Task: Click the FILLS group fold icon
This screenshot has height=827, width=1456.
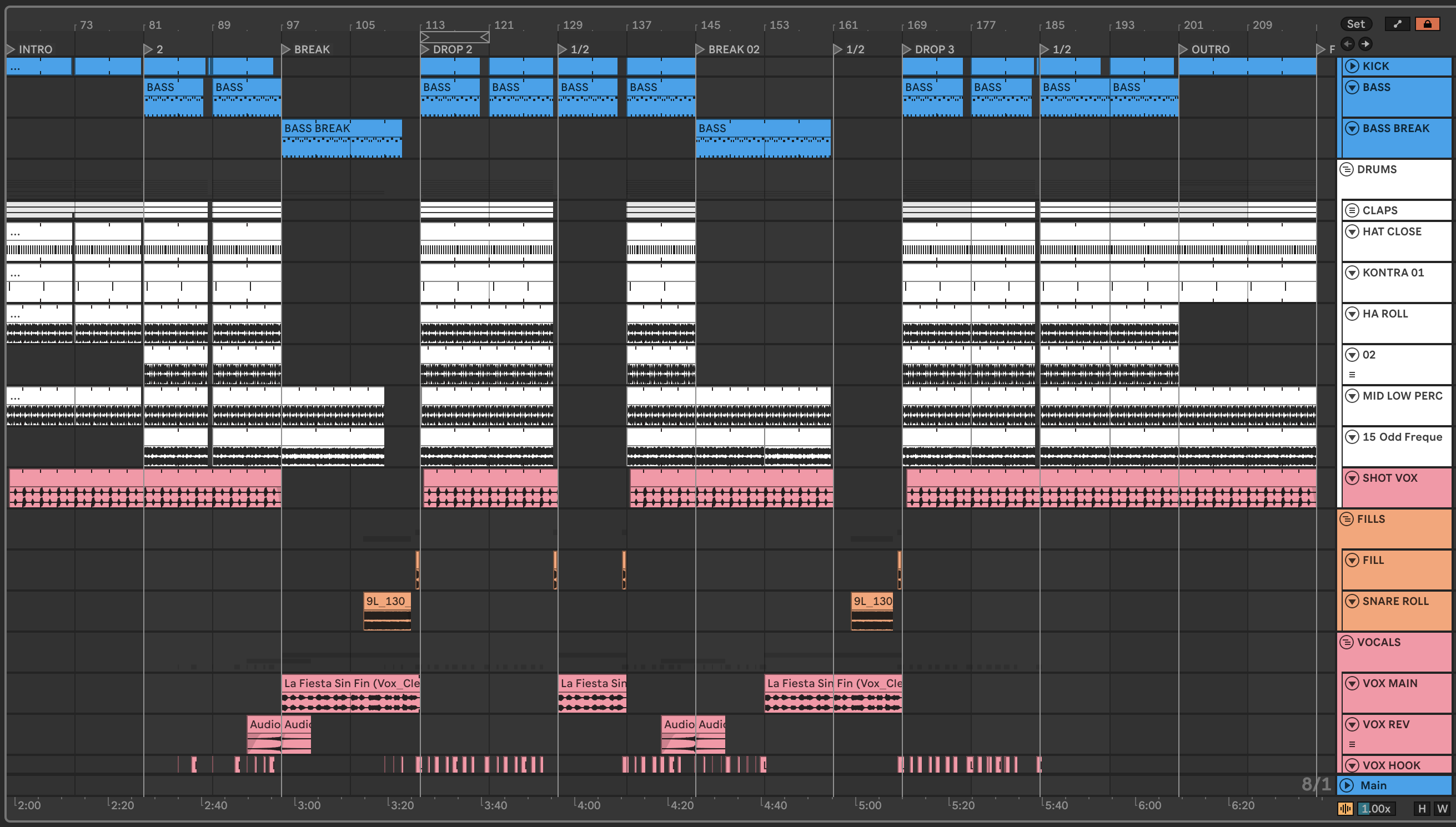Action: pyautogui.click(x=1347, y=519)
